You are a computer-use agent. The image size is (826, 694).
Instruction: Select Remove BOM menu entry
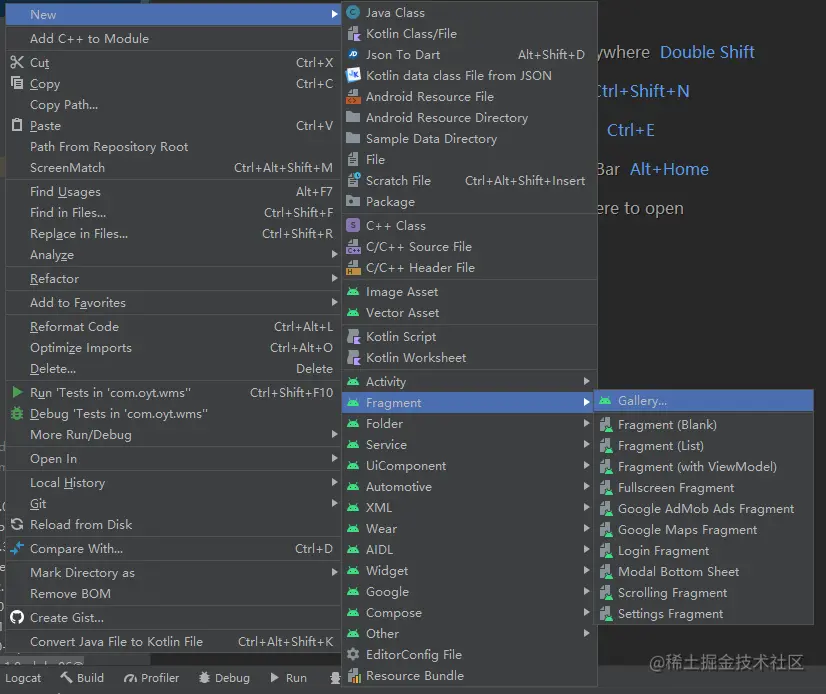tap(173, 593)
